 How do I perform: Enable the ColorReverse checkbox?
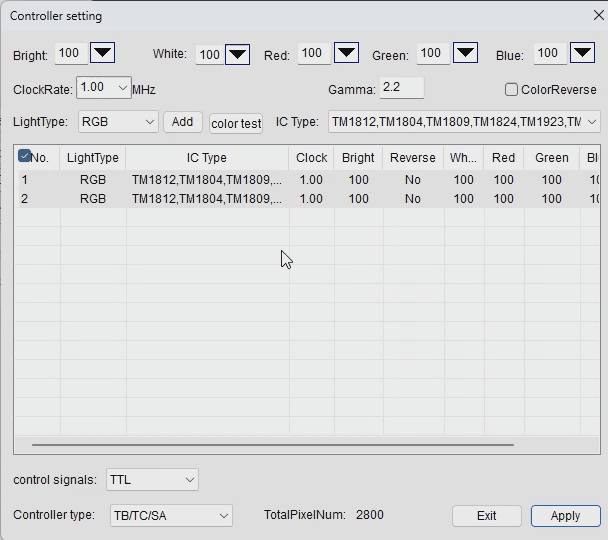pyautogui.click(x=511, y=90)
